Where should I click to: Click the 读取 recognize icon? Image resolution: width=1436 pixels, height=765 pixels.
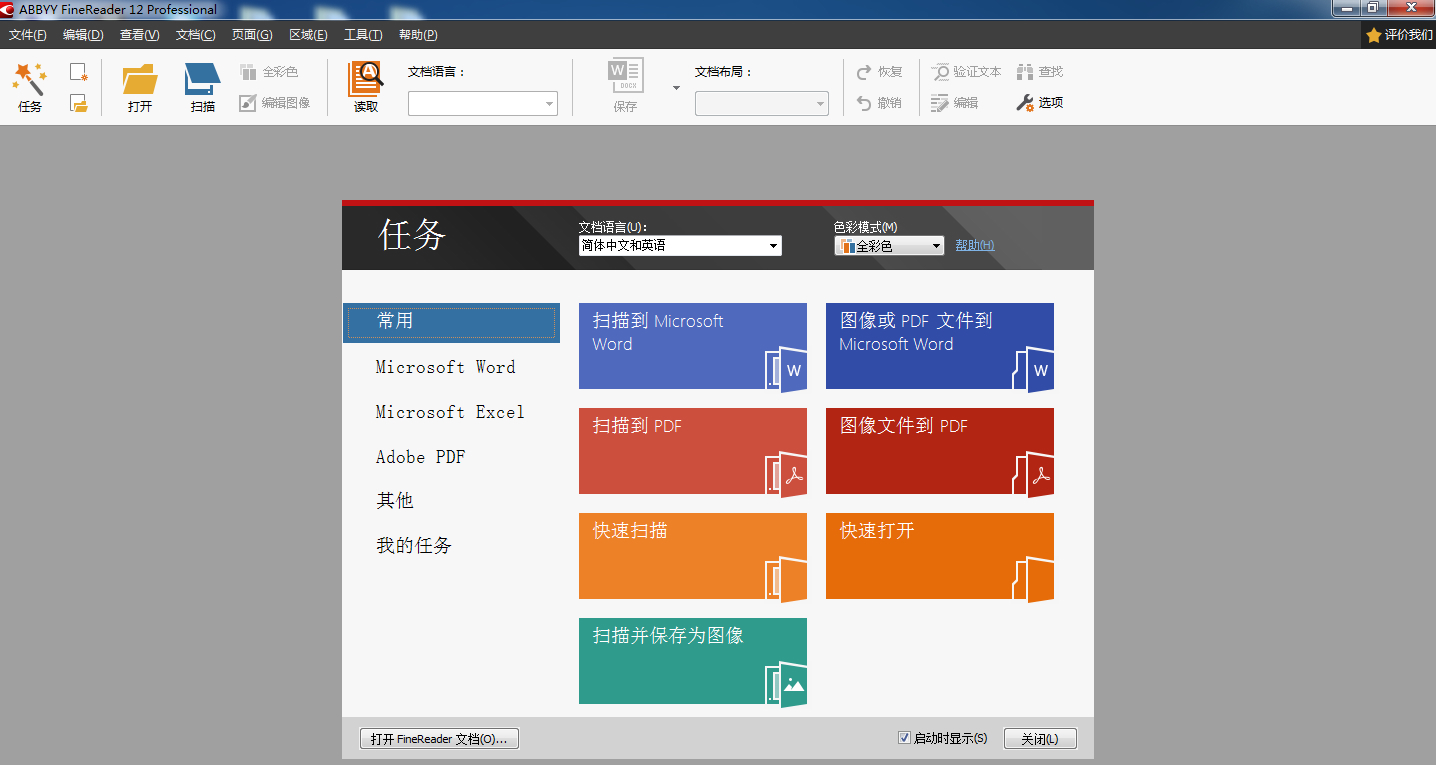366,79
